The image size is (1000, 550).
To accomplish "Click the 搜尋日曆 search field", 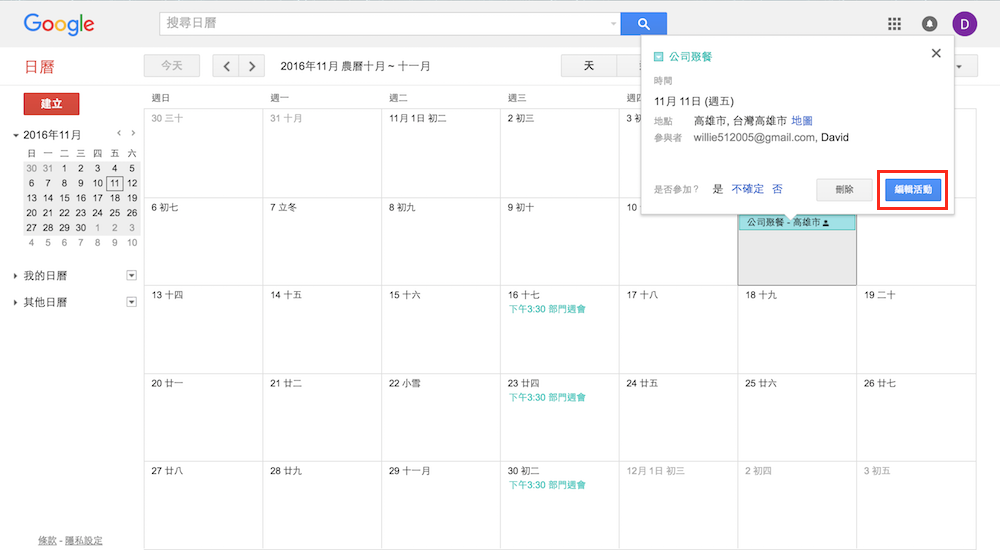I will 385,24.
